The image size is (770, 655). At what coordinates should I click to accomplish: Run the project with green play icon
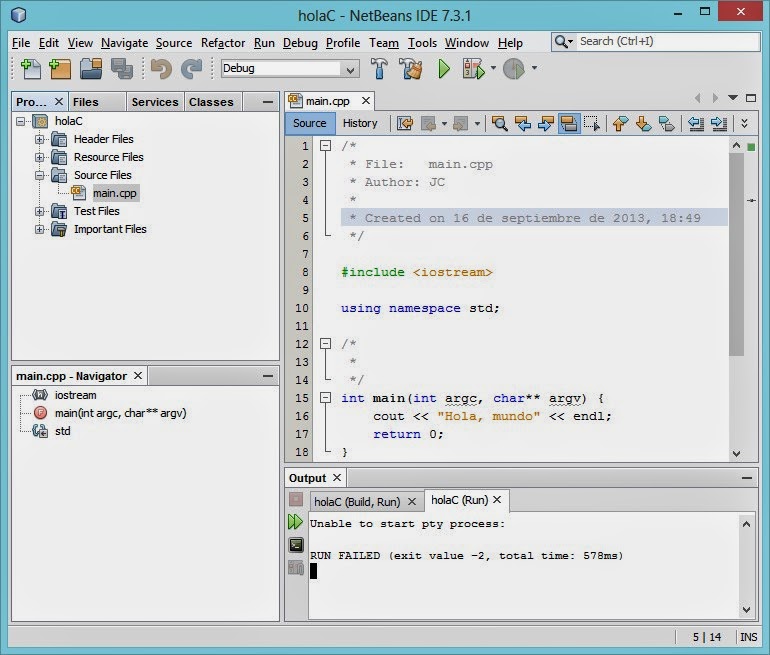(444, 69)
